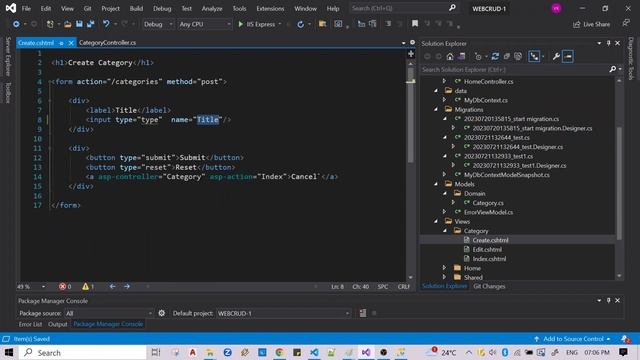Click the Package Manager settings gear icon
This screenshot has width=640, height=360.
click(162, 313)
